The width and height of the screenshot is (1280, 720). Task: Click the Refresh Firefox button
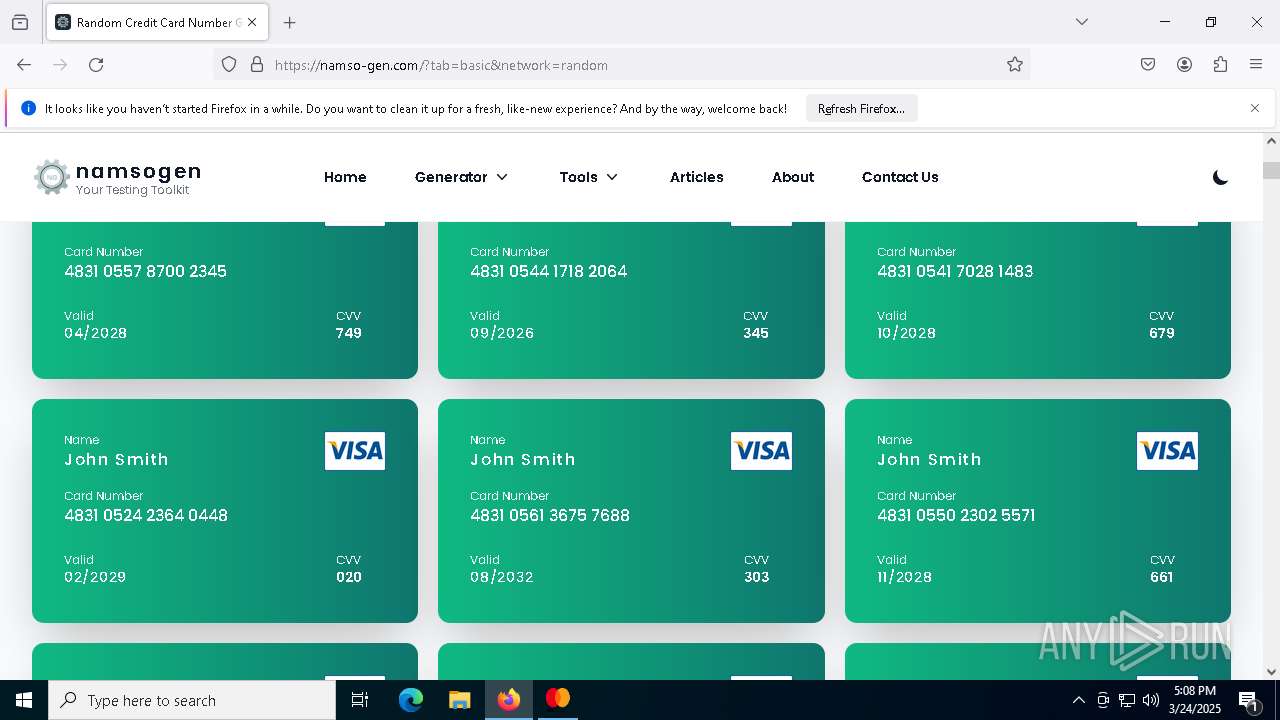(x=861, y=108)
